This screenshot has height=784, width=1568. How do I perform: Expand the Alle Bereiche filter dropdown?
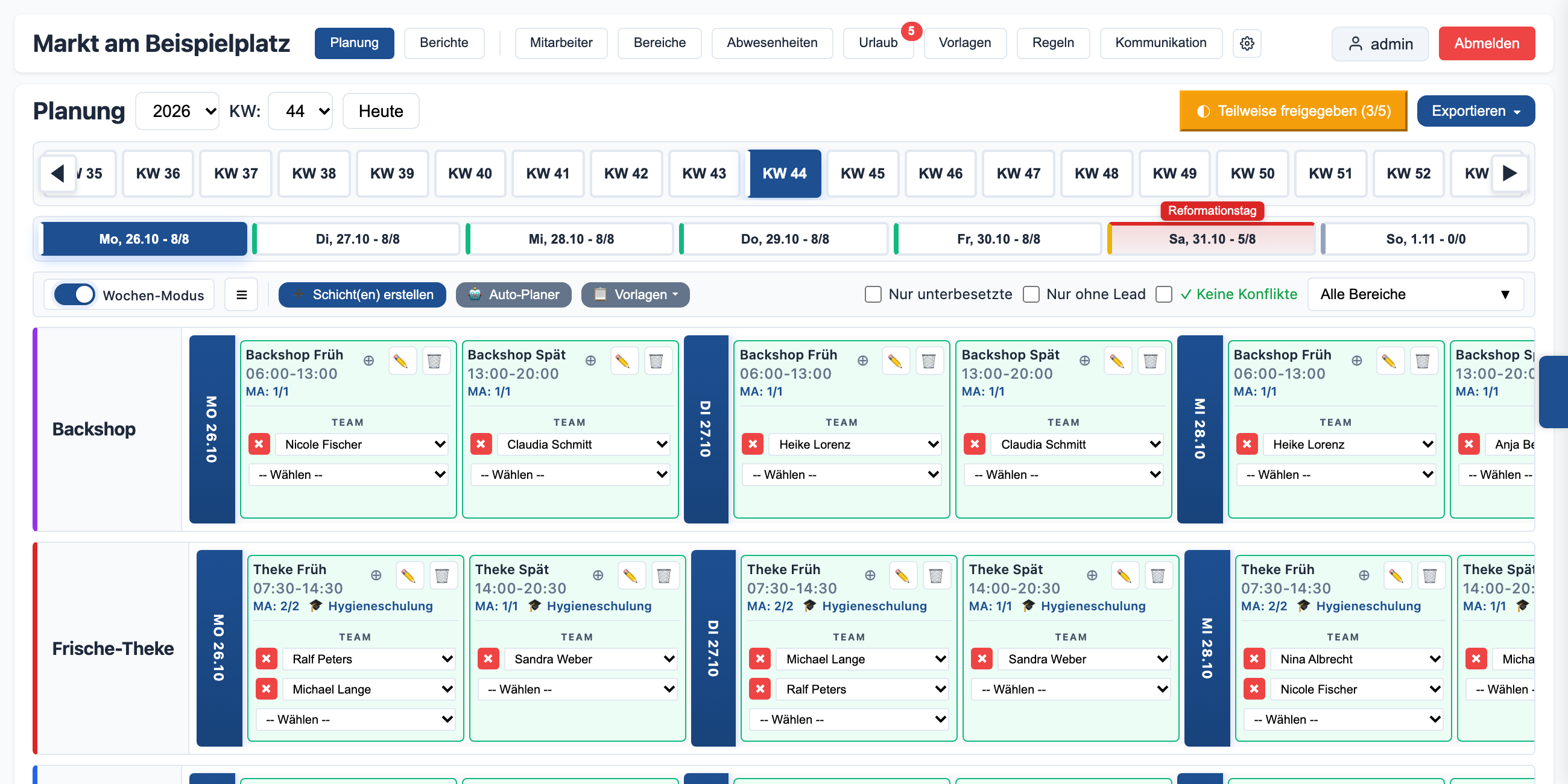click(1415, 295)
